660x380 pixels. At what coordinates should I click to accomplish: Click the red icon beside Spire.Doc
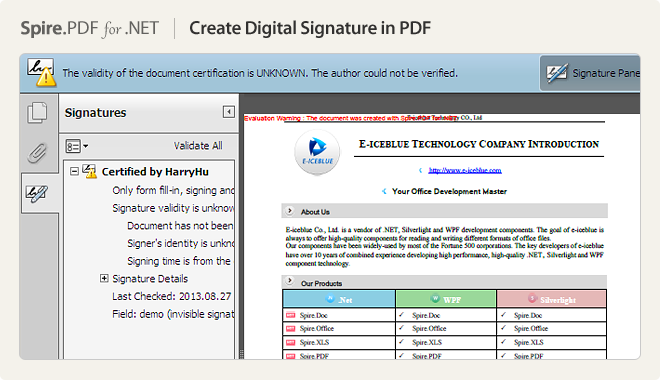click(290, 315)
